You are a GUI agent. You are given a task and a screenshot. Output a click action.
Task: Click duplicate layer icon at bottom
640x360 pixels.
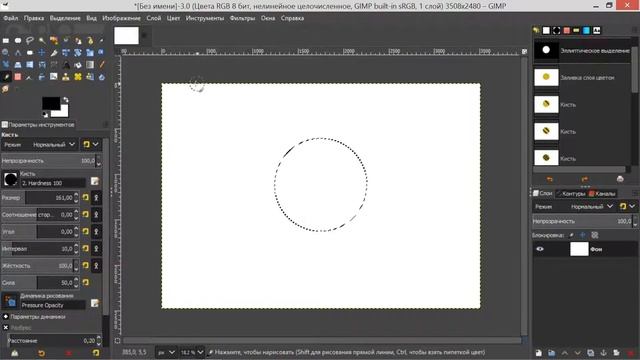[591, 353]
